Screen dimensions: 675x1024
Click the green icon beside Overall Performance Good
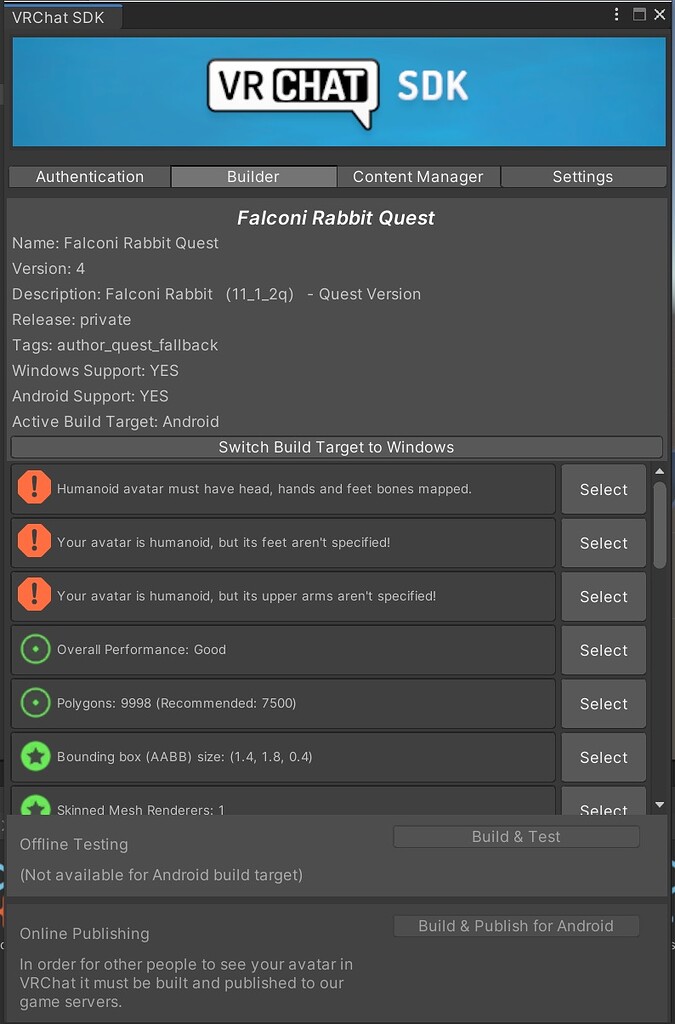[x=34, y=649]
